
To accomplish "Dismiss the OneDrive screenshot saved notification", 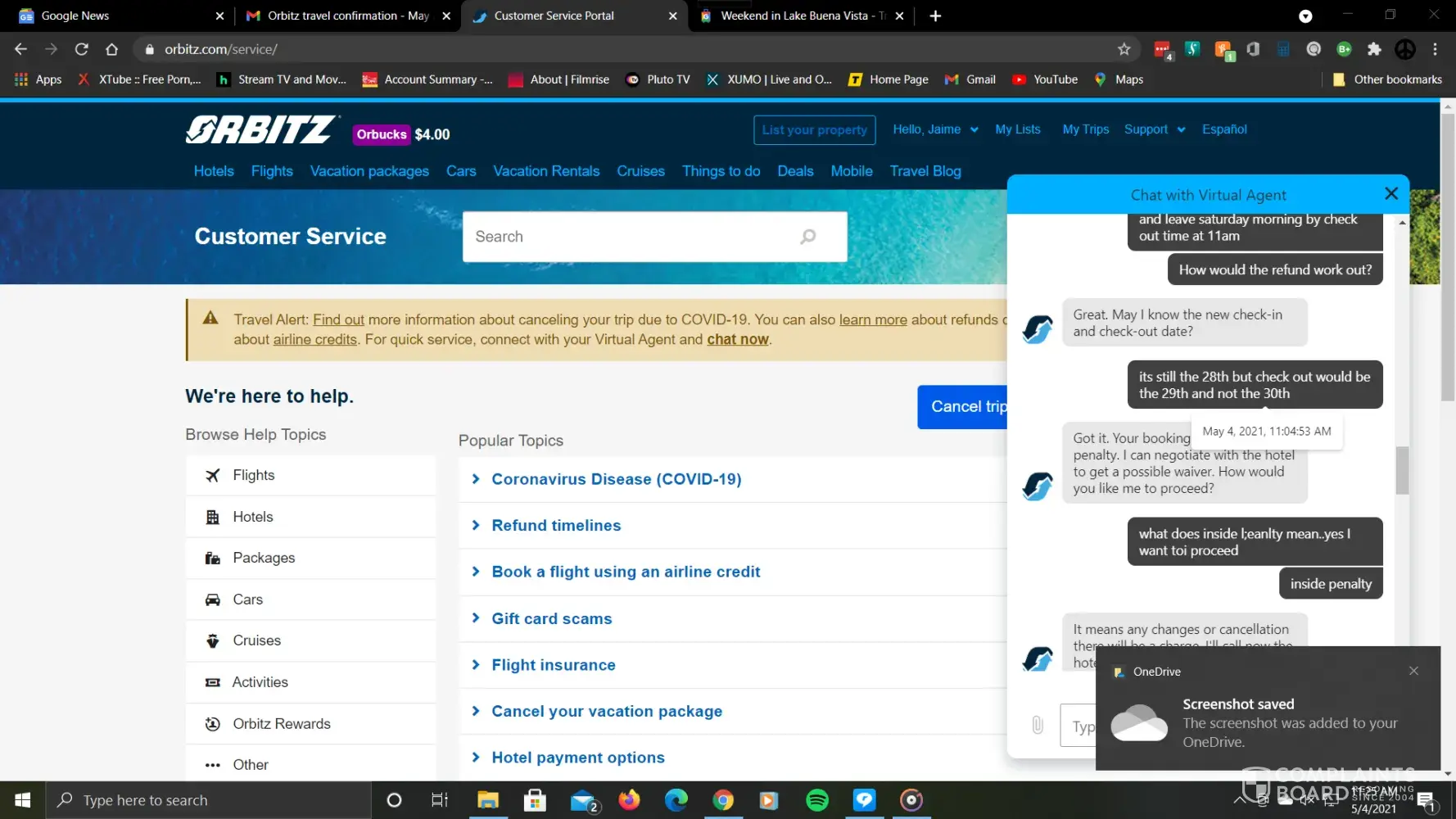I will coord(1413,671).
